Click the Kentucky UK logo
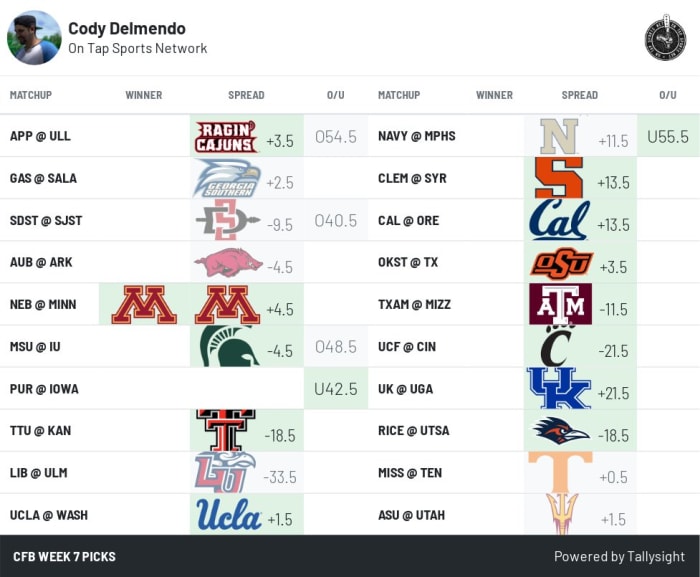700x577 pixels. (x=559, y=389)
